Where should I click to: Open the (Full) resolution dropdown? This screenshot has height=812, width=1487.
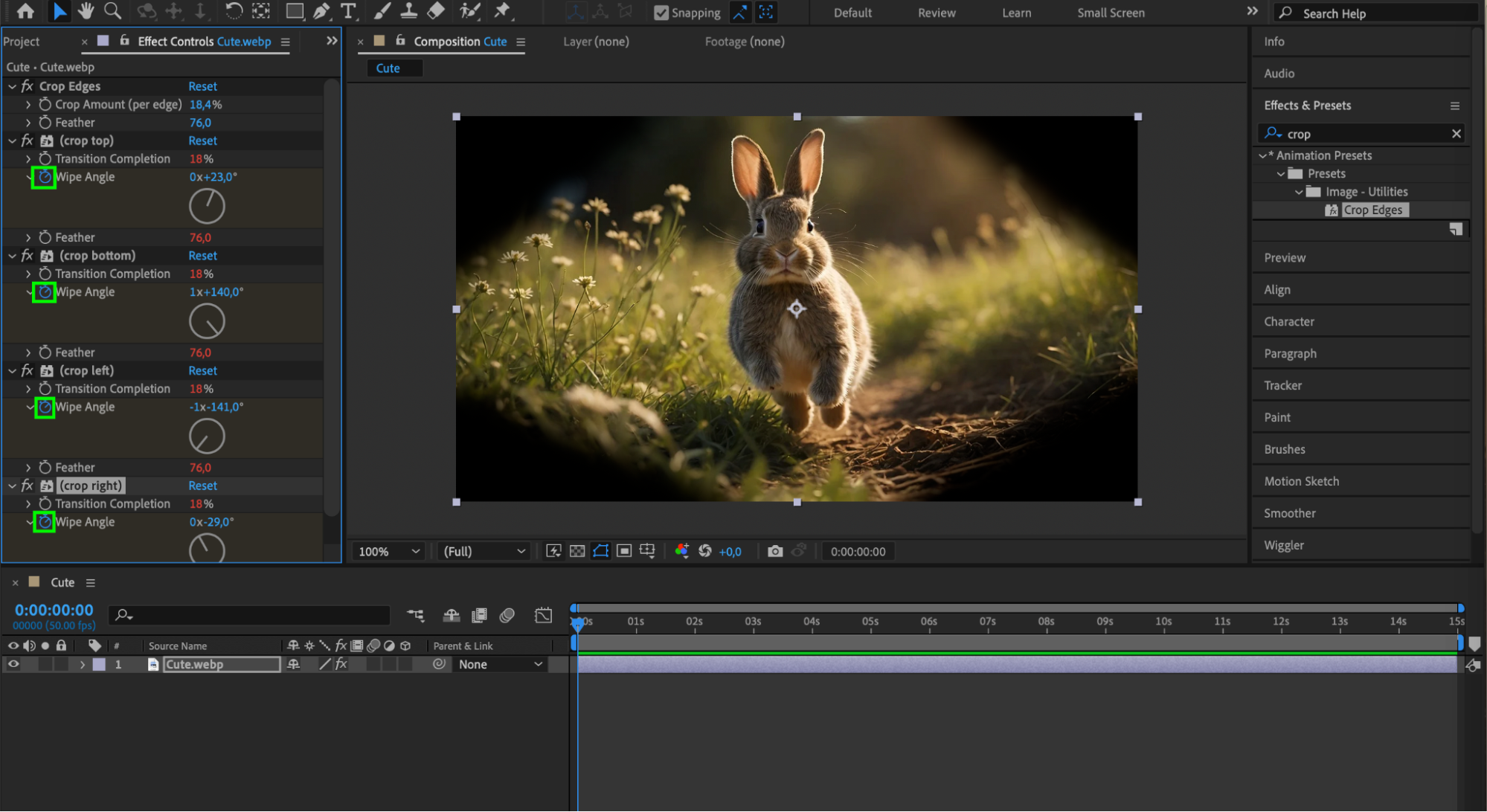[x=484, y=551]
